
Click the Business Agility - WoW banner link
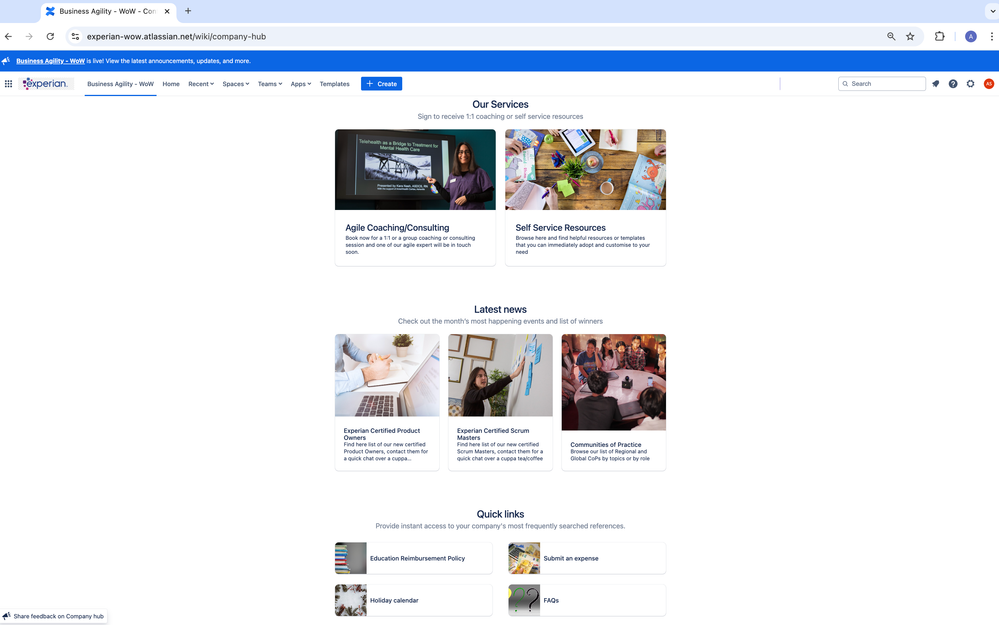coord(50,61)
